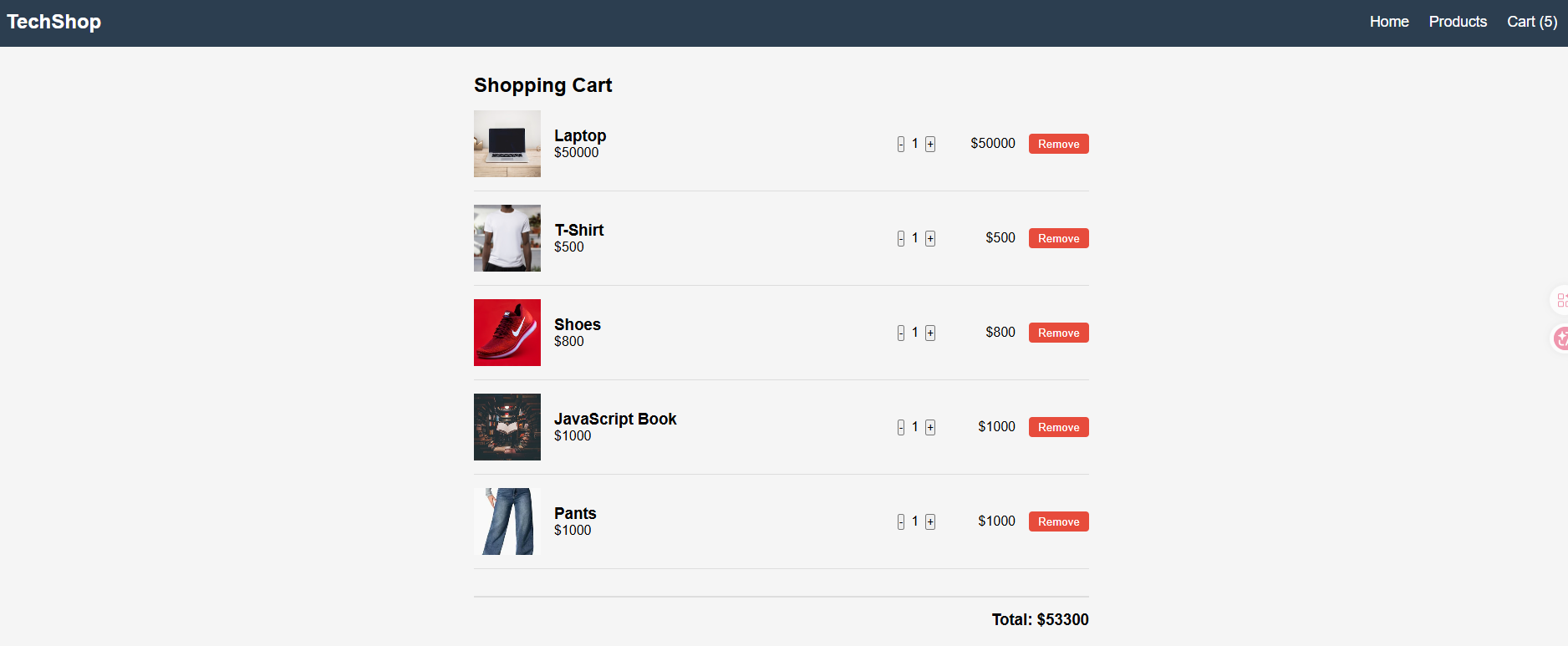Screen dimensions: 1568x646
Task: Open the Home page link
Action: tap(1389, 22)
